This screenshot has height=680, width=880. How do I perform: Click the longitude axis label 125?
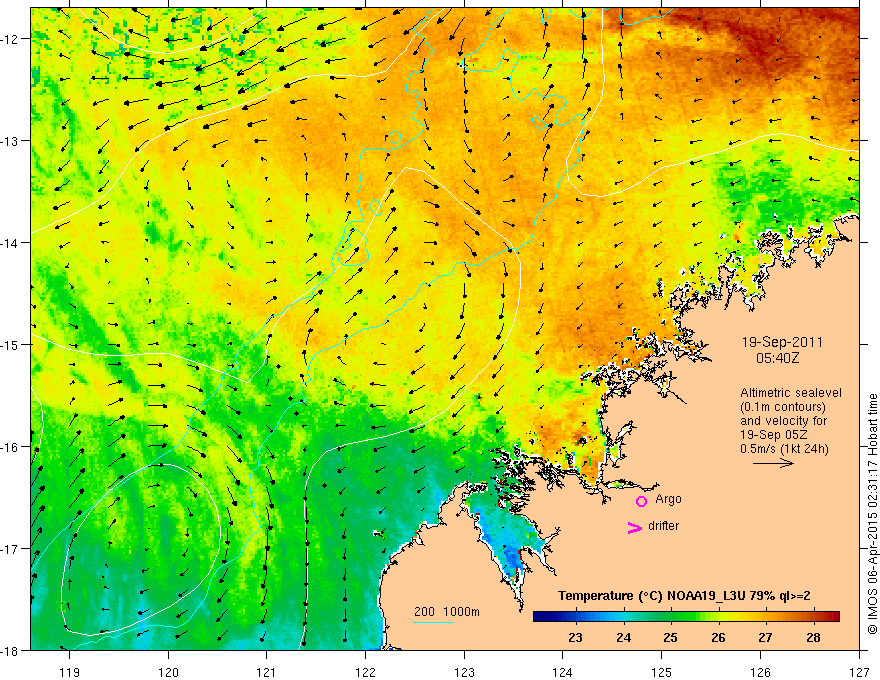tap(661, 672)
